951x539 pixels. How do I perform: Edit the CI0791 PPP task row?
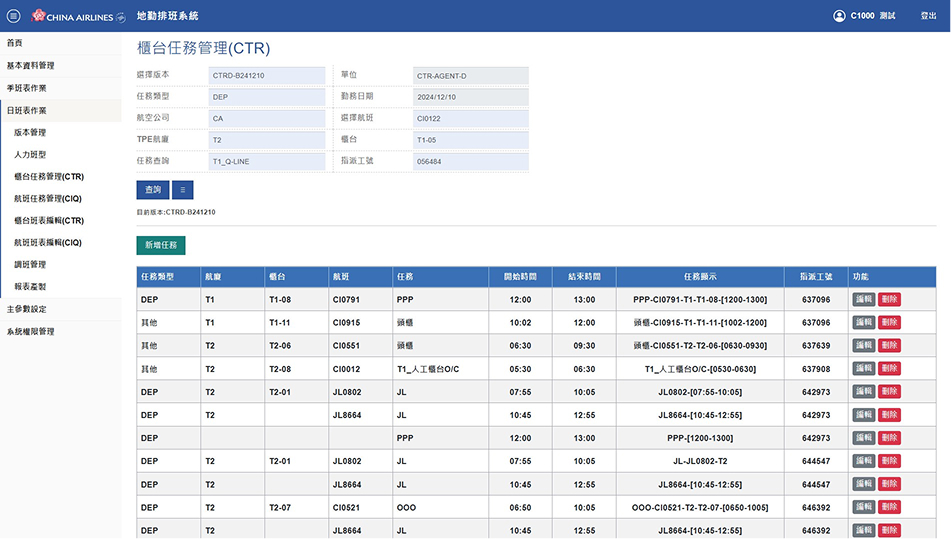[x=863, y=299]
